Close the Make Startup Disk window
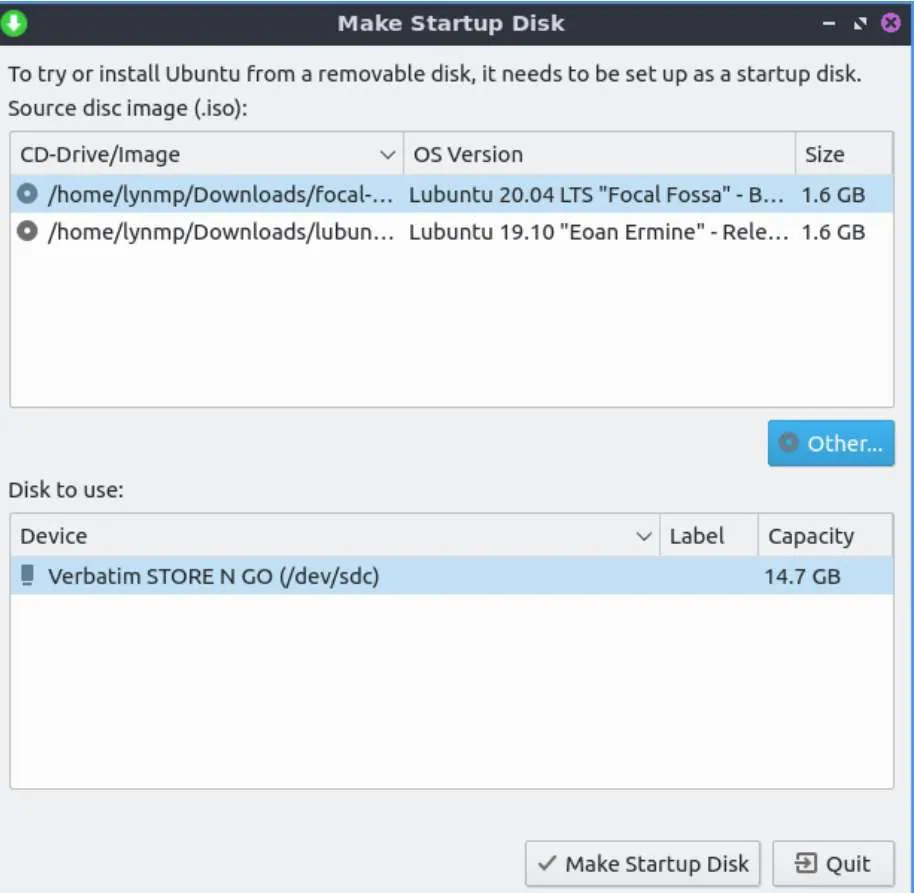Screen dimensions: 914x893 coord(890,23)
